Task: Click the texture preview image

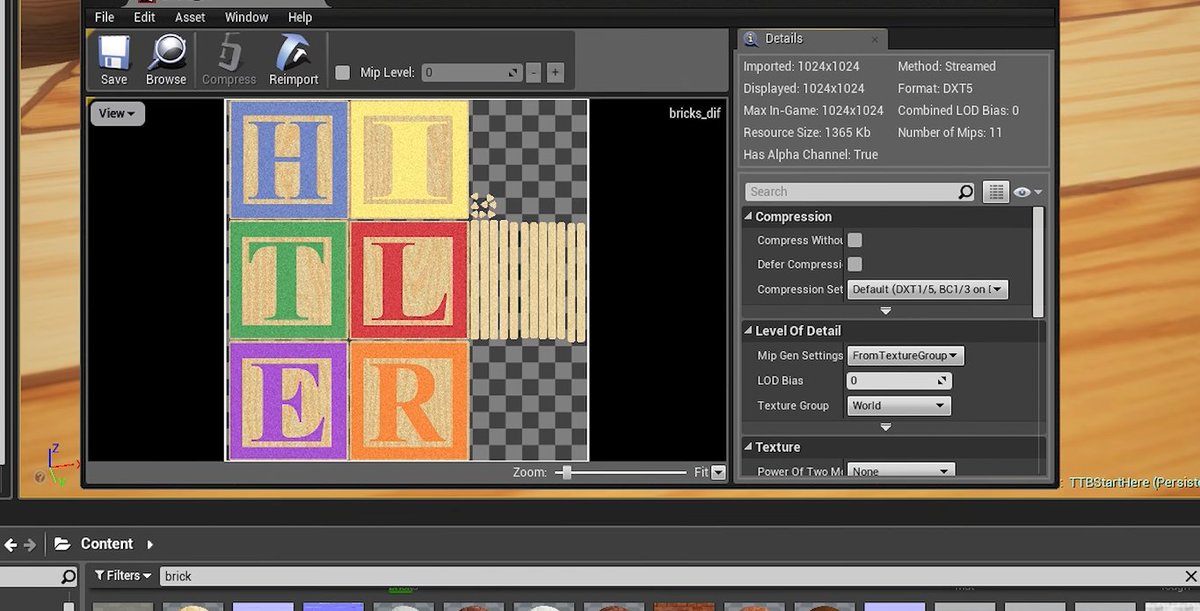Action: (x=407, y=280)
